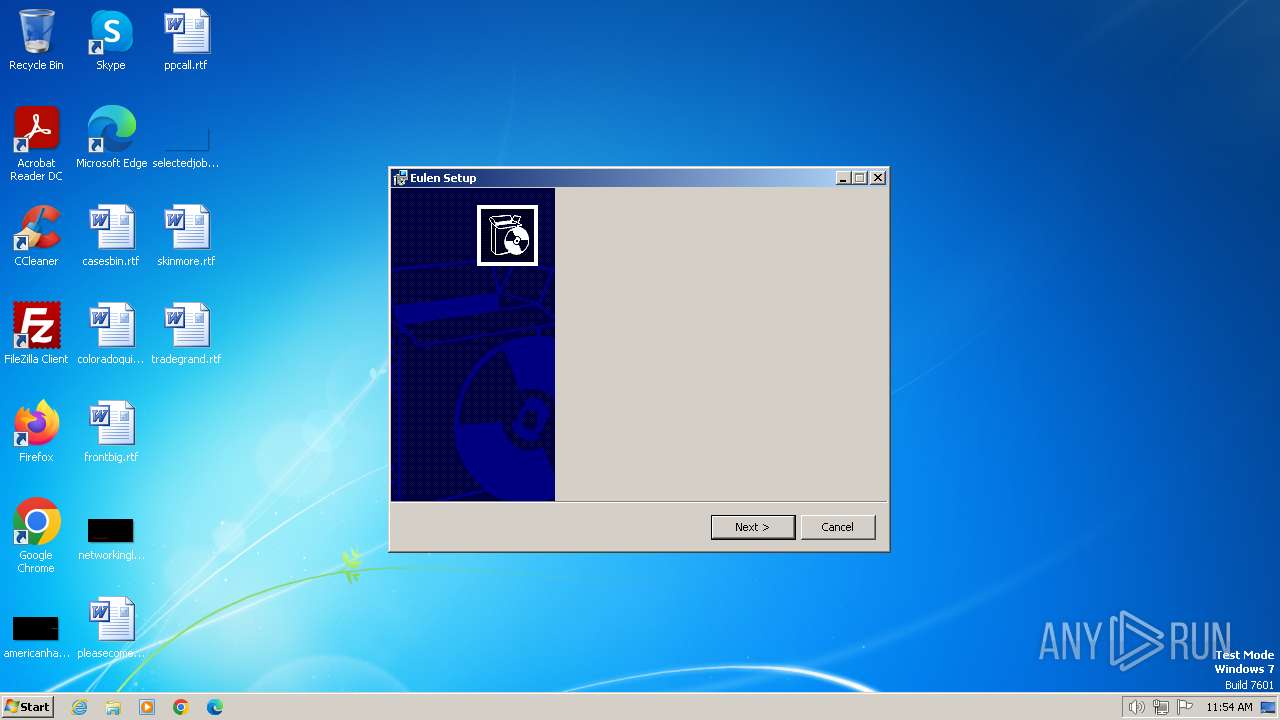This screenshot has width=1280, height=720.
Task: Launch Google Chrome desktop shortcut
Action: [36, 536]
